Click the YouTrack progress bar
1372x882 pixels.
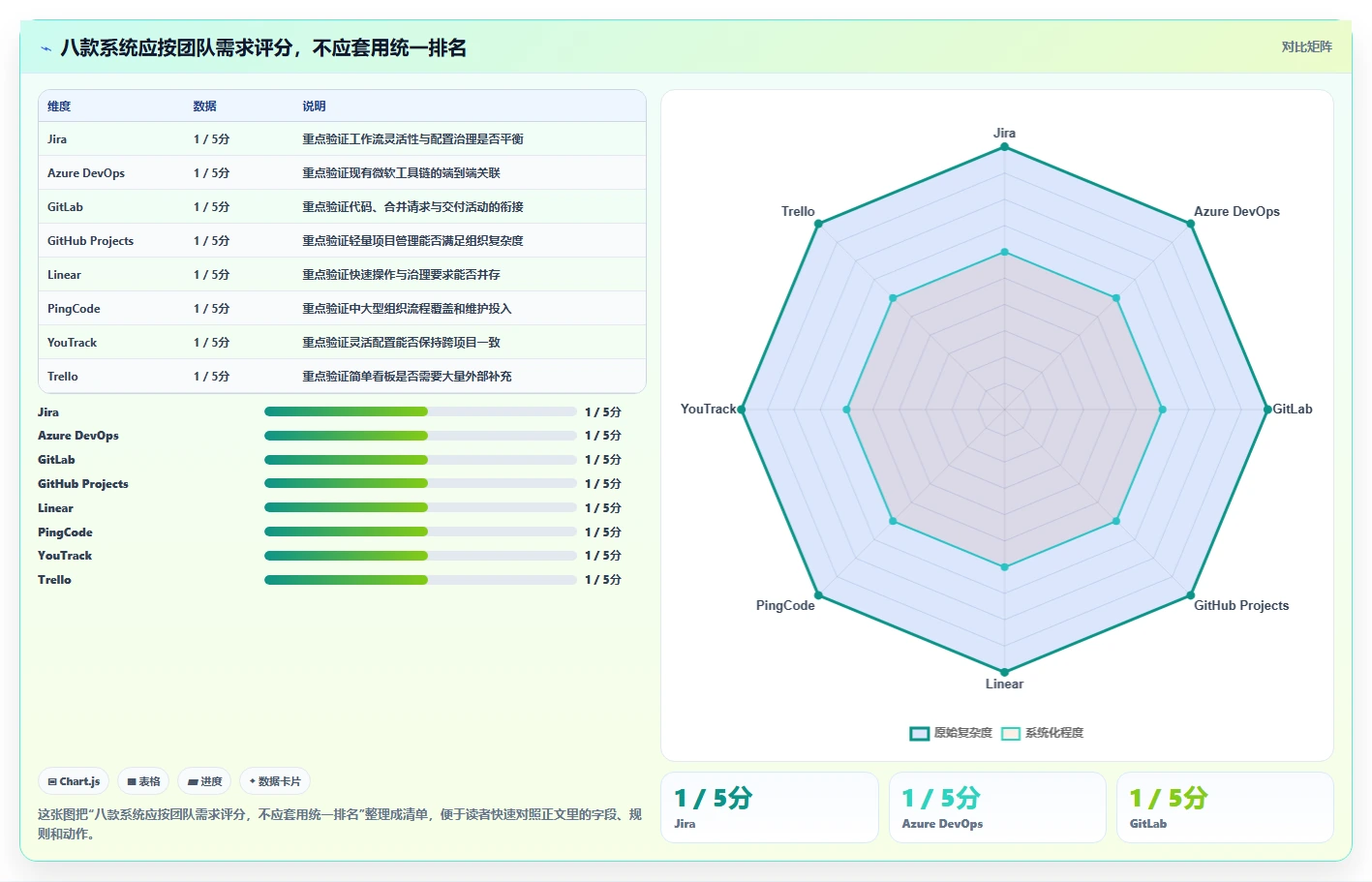(x=420, y=556)
